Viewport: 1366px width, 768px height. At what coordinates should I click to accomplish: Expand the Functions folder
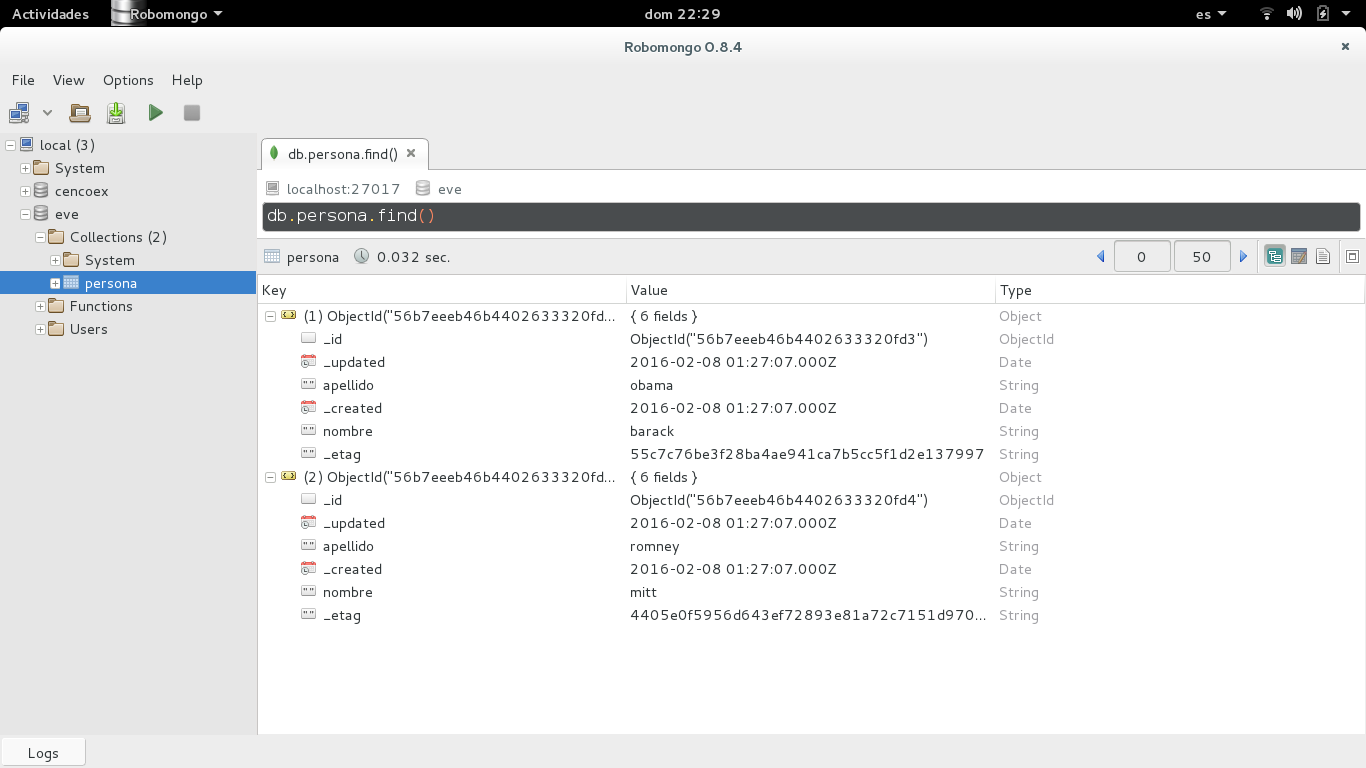[40, 306]
